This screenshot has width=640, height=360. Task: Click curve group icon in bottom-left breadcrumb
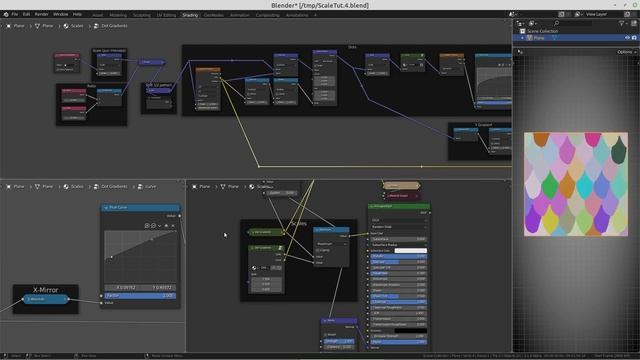140,187
